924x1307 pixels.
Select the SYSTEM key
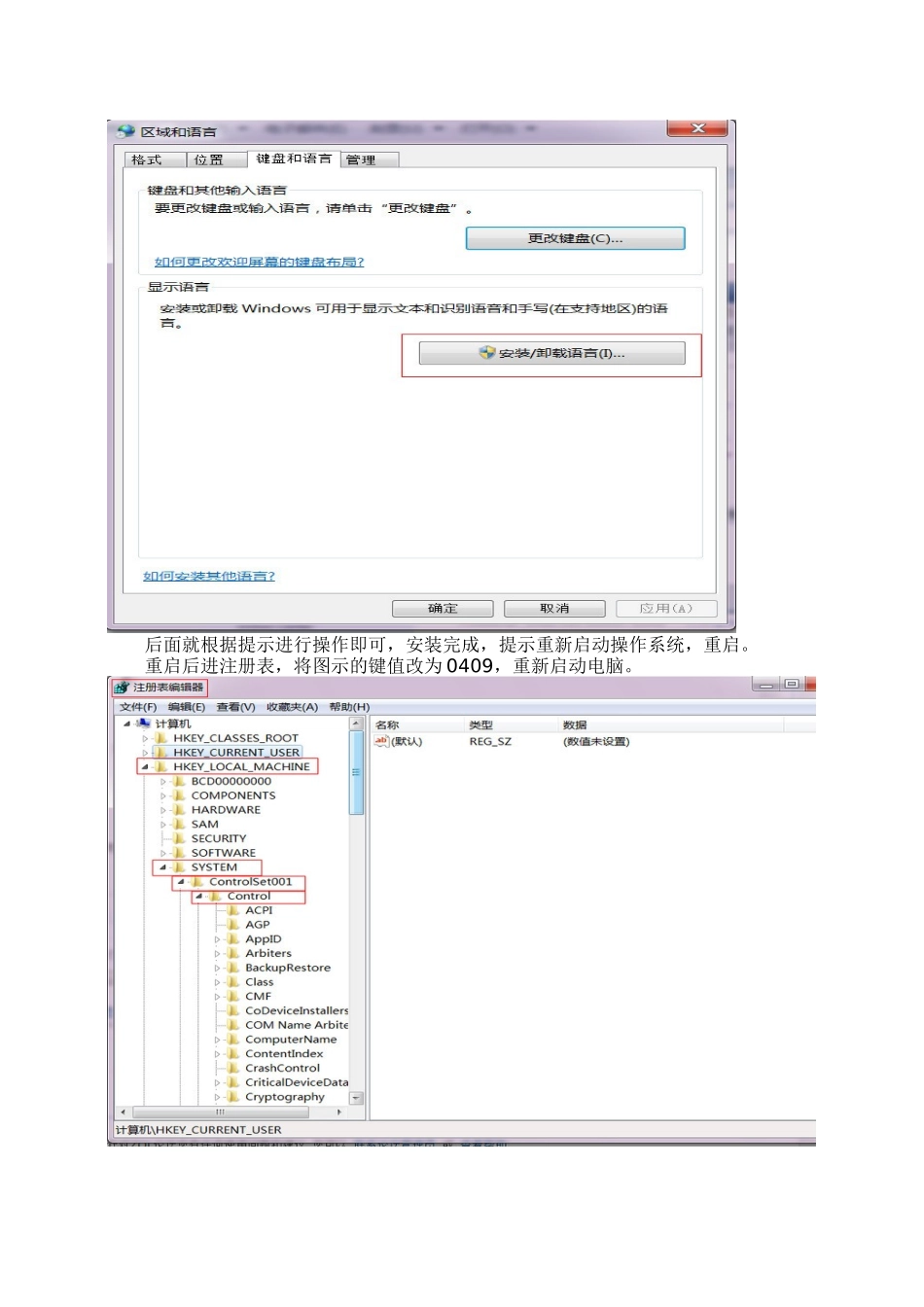tap(214, 867)
